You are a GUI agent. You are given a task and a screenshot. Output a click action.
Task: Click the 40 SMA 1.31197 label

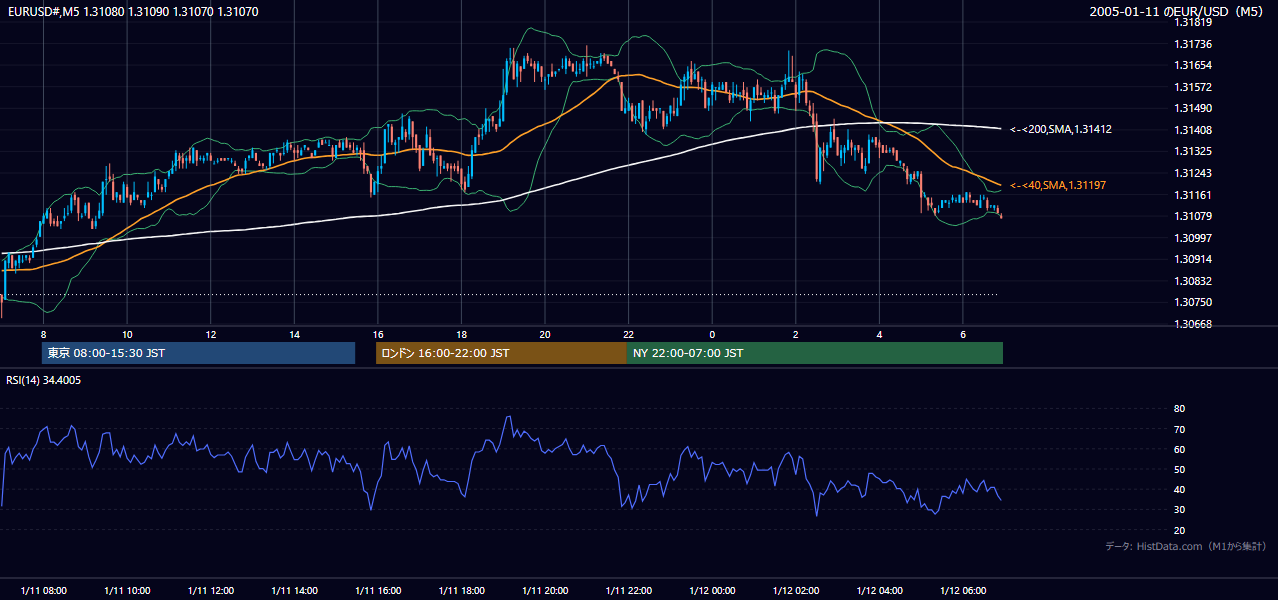pyautogui.click(x=1058, y=185)
